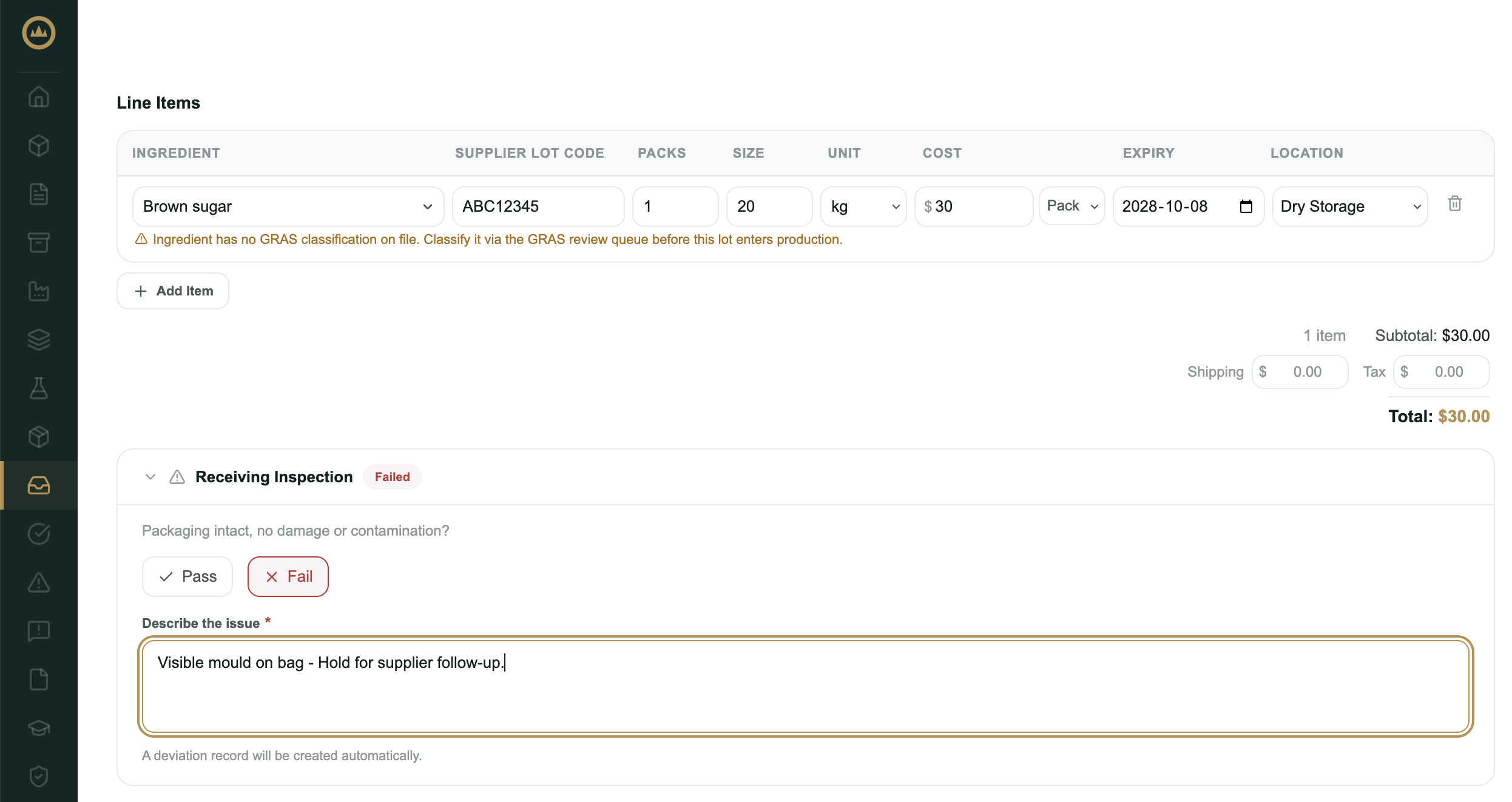Click the SUPPLIER LOT CODE column header
1512x802 pixels.
[530, 153]
